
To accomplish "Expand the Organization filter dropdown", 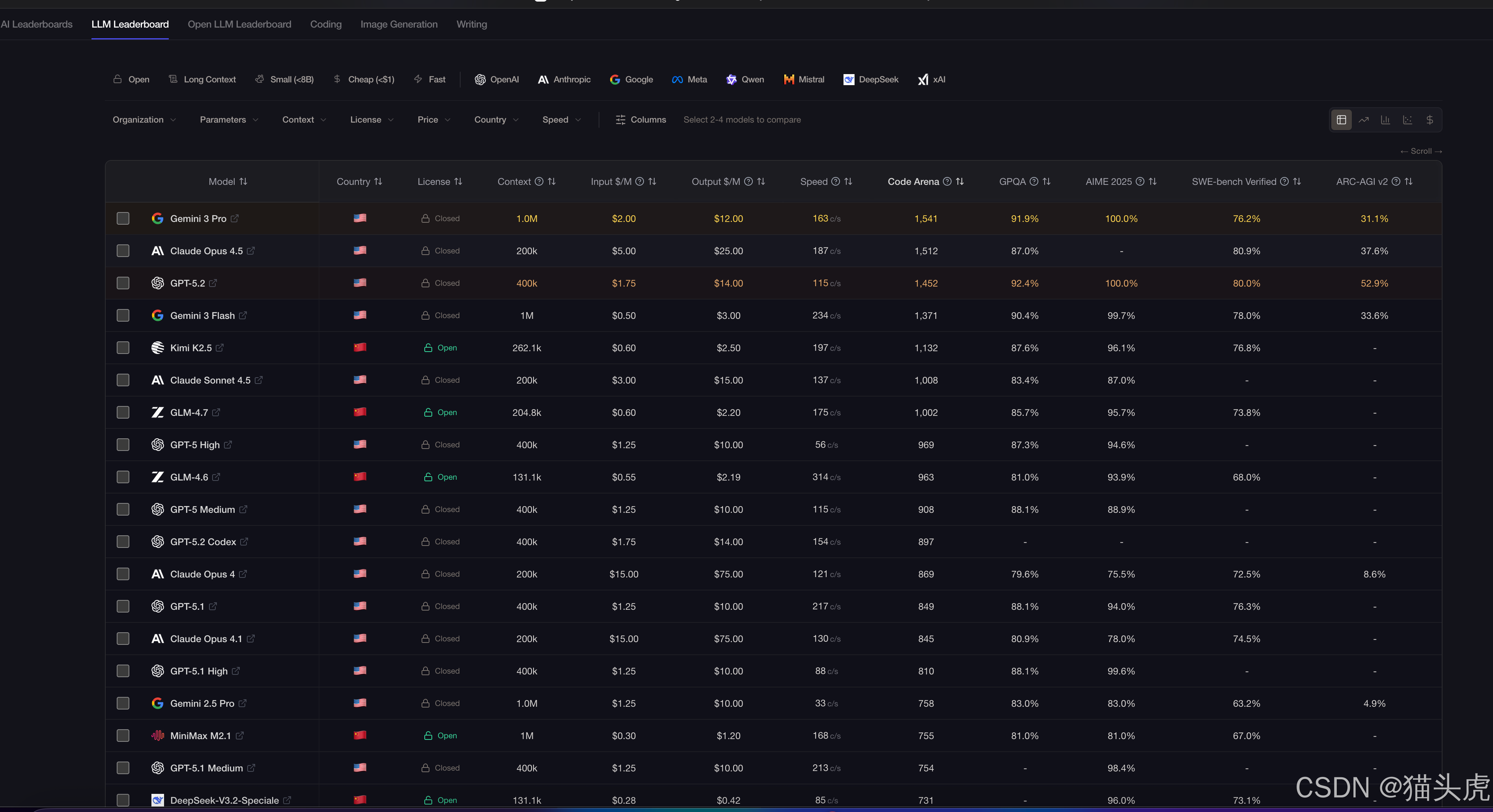I will (x=144, y=120).
